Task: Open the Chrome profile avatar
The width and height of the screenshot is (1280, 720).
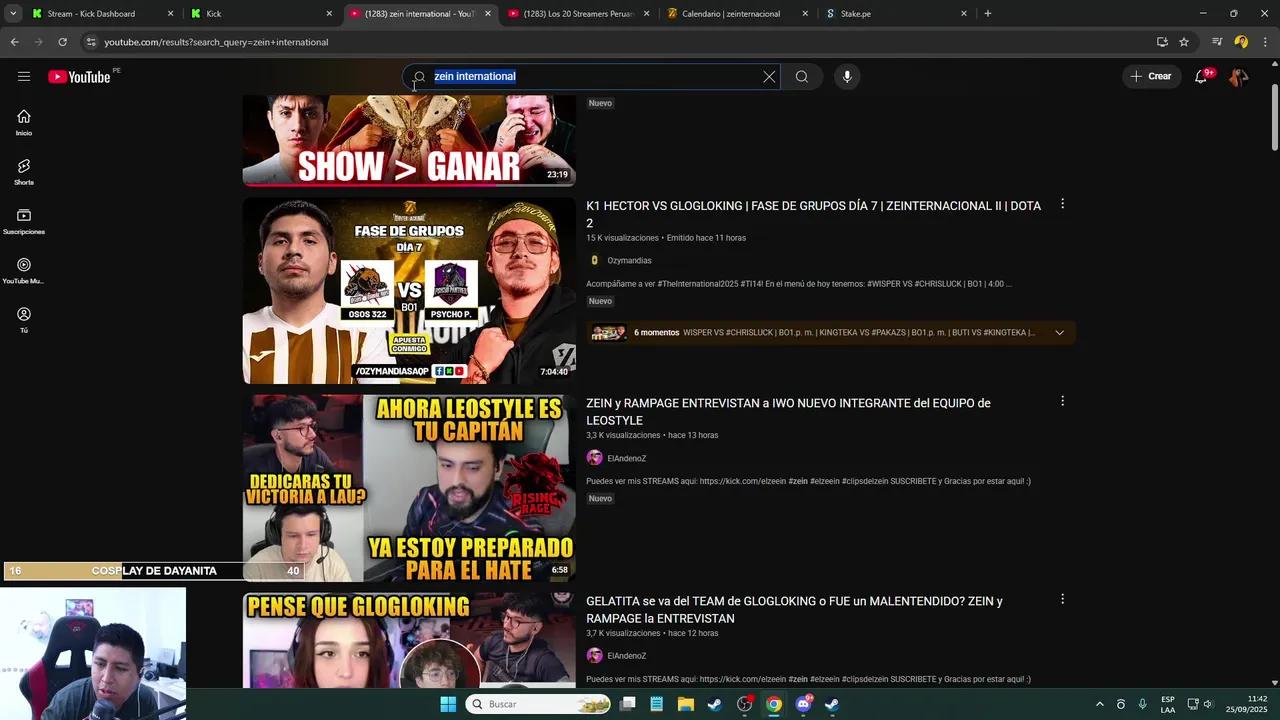Action: click(1241, 42)
